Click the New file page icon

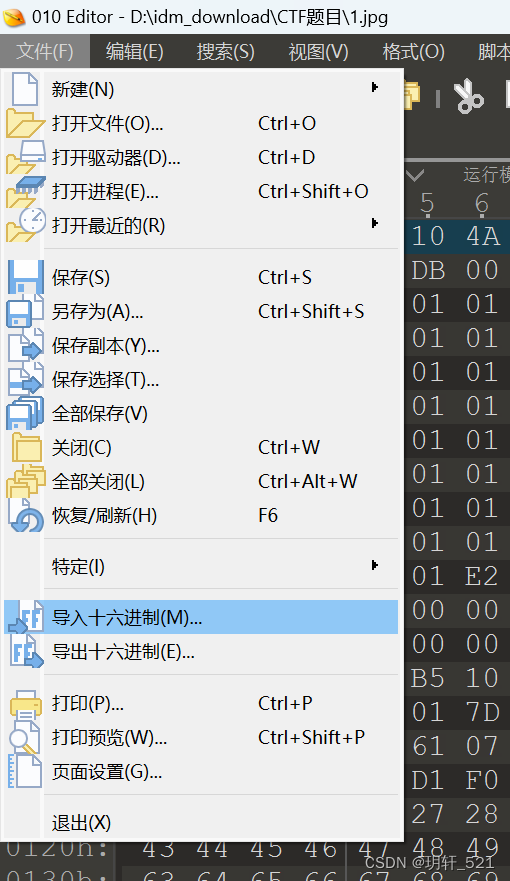pyautogui.click(x=25, y=89)
